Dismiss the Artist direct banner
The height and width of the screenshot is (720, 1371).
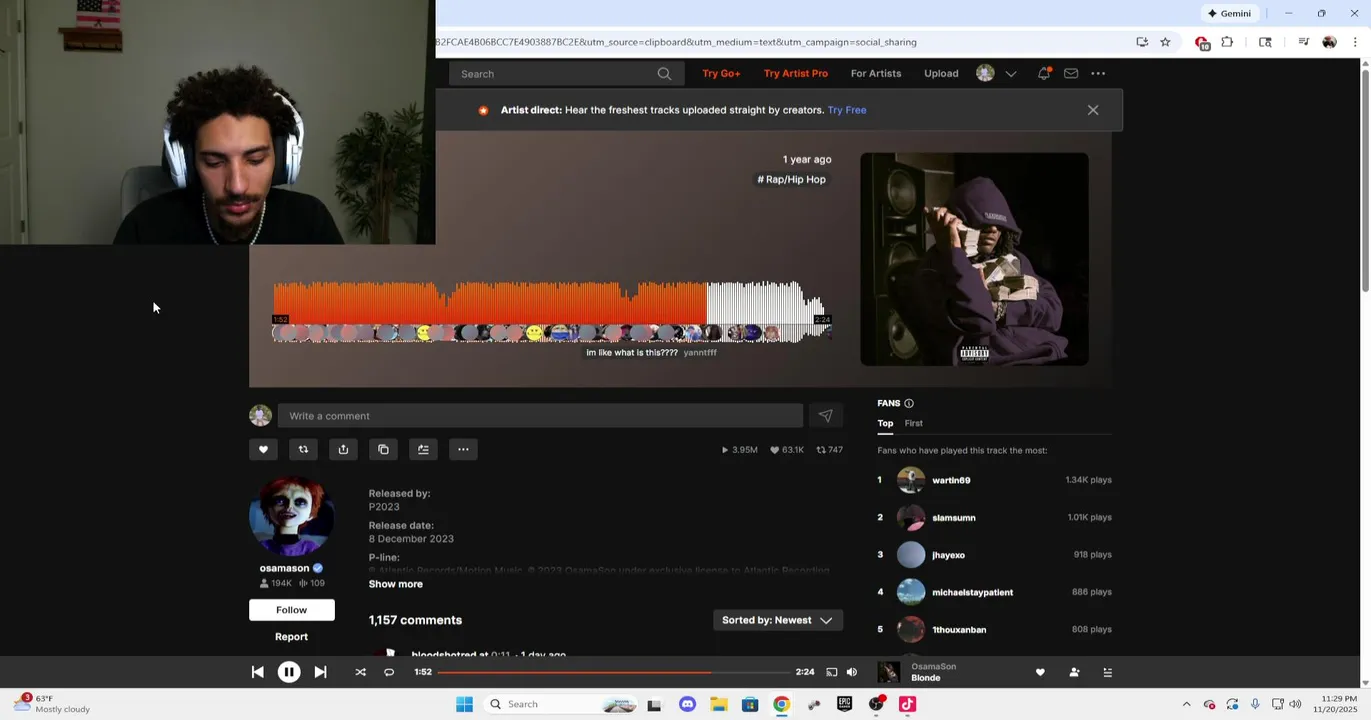click(1093, 110)
